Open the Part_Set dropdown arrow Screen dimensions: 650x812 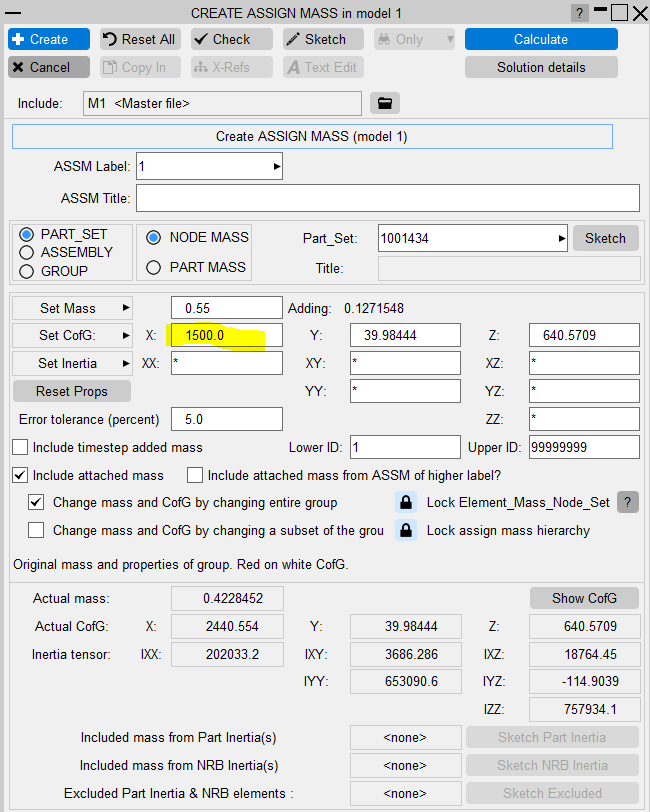(561, 238)
